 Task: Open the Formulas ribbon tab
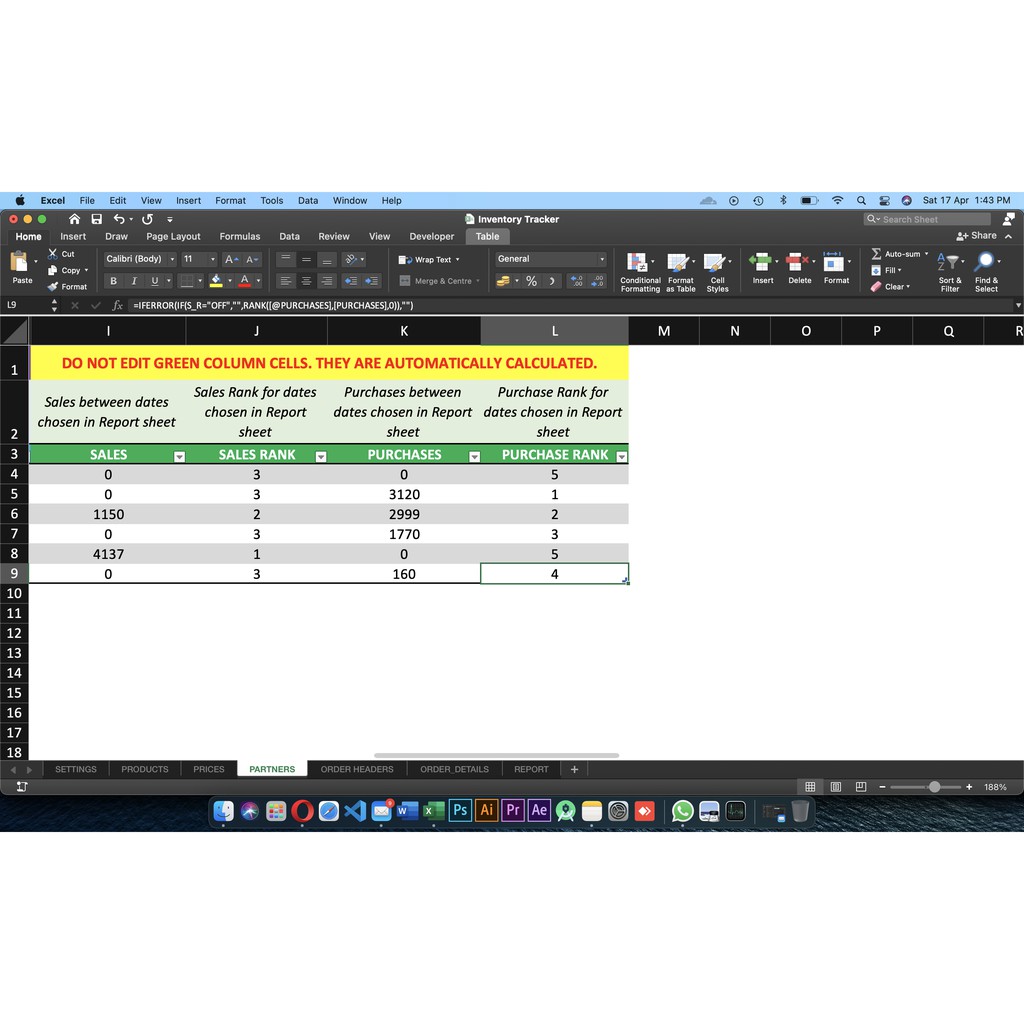coord(239,237)
